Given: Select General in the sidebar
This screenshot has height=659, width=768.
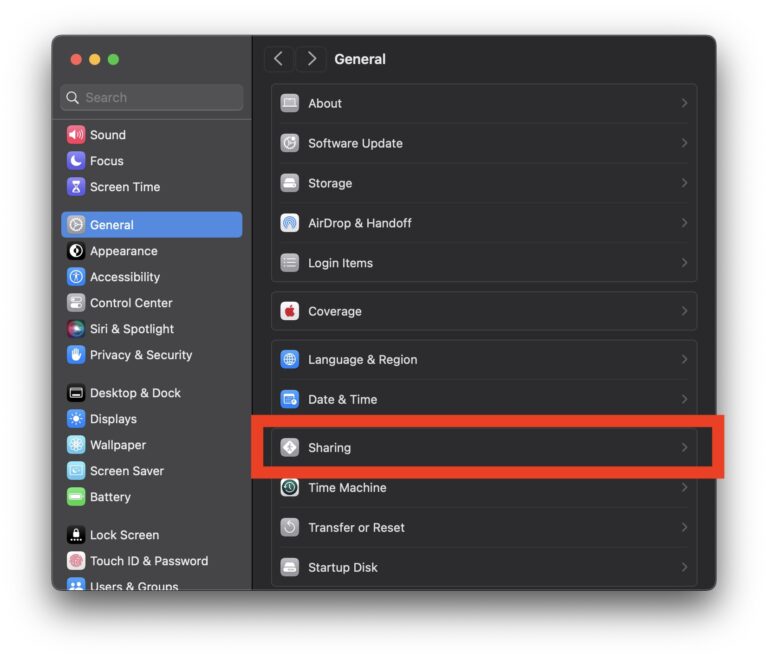Looking at the screenshot, I should click(152, 225).
